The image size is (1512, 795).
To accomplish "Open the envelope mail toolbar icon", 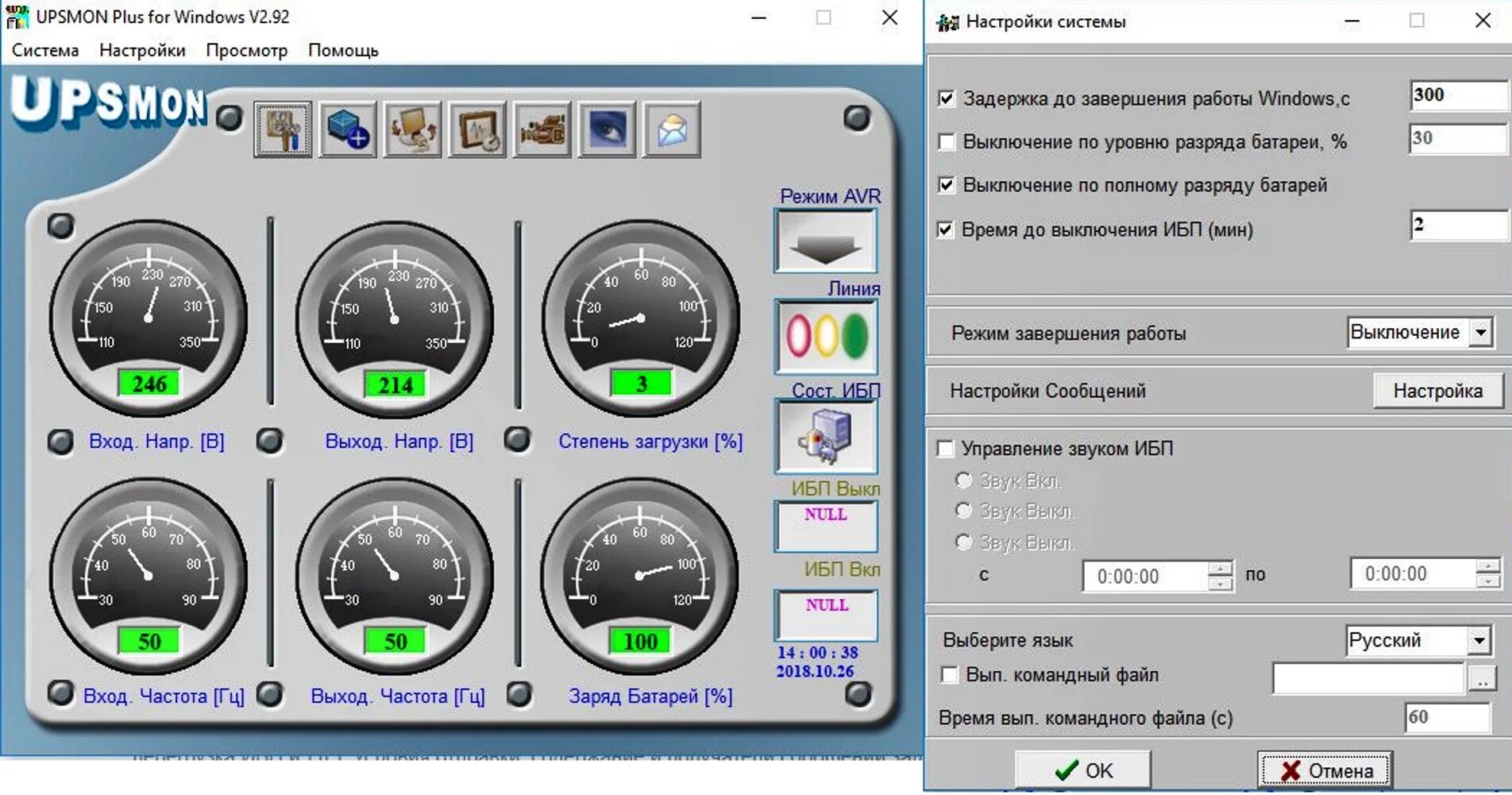I will (671, 129).
